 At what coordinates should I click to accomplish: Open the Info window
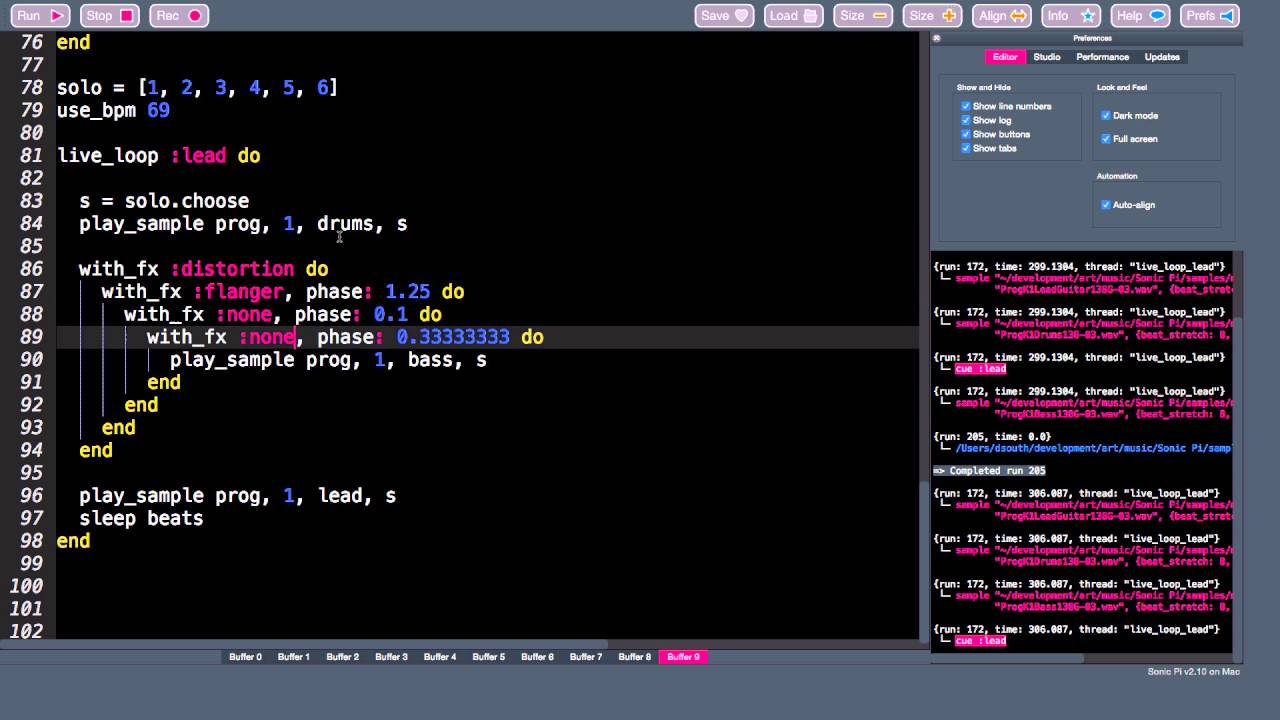[1071, 15]
